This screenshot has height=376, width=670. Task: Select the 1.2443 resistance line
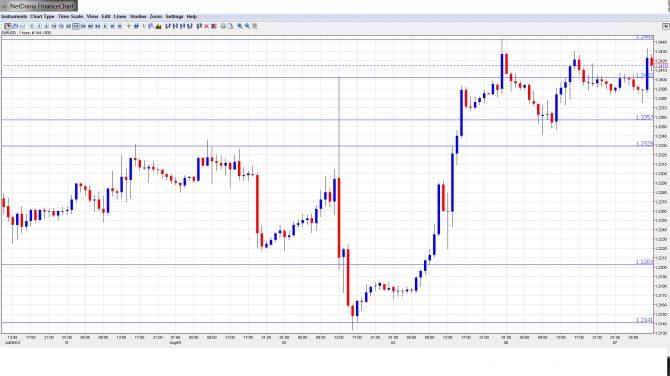click(x=327, y=40)
